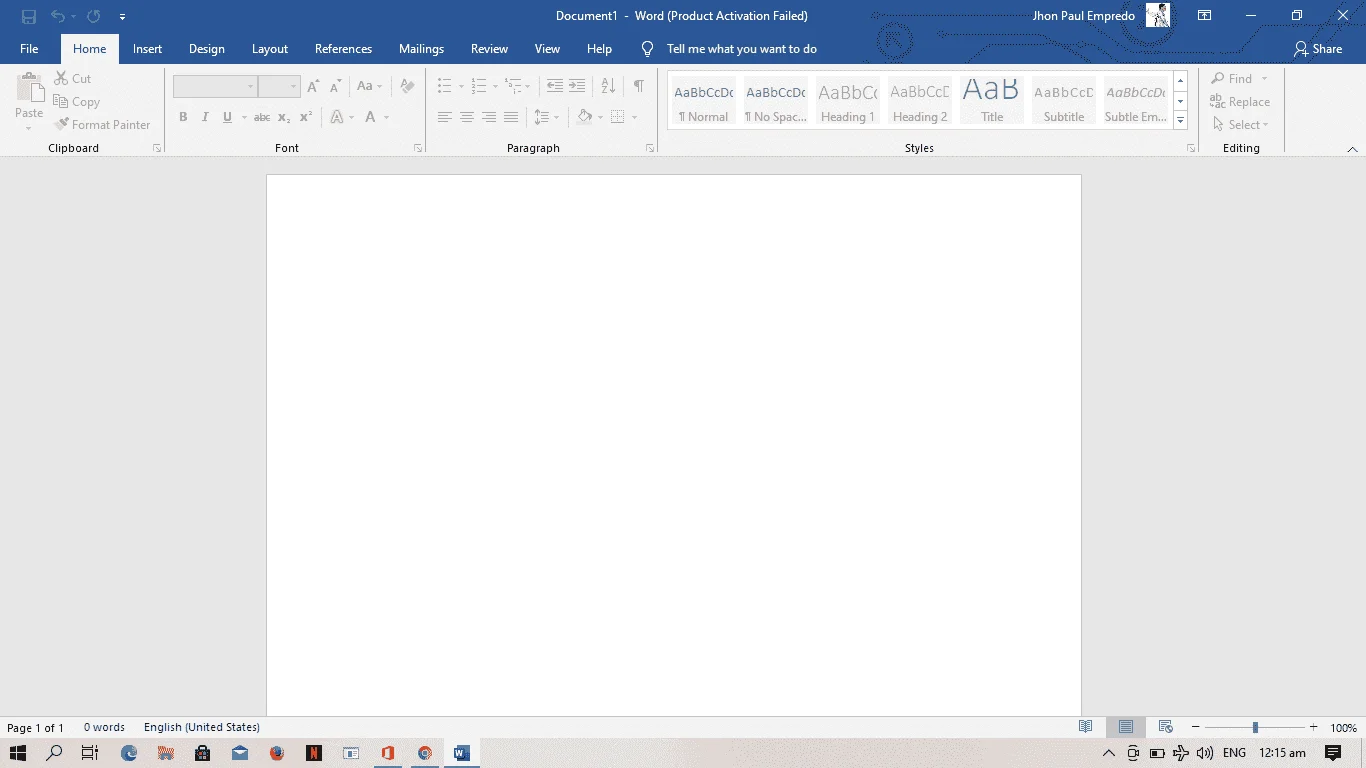
Task: Click the Format Painter brush icon
Action: 62,125
